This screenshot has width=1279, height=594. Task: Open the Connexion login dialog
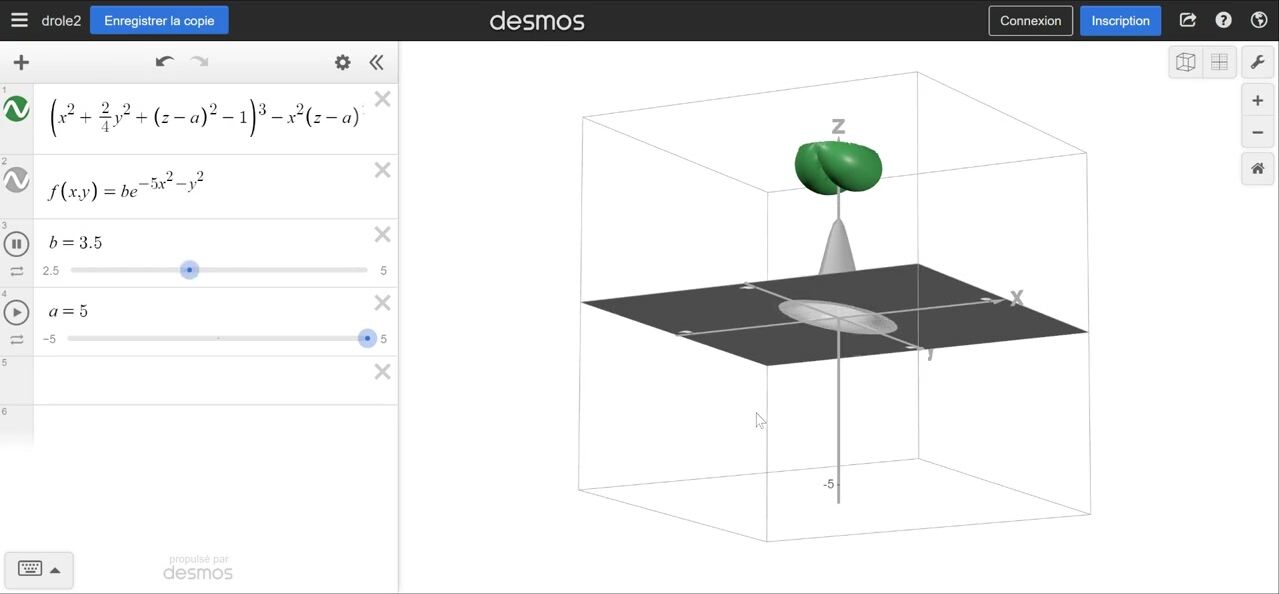point(1030,20)
